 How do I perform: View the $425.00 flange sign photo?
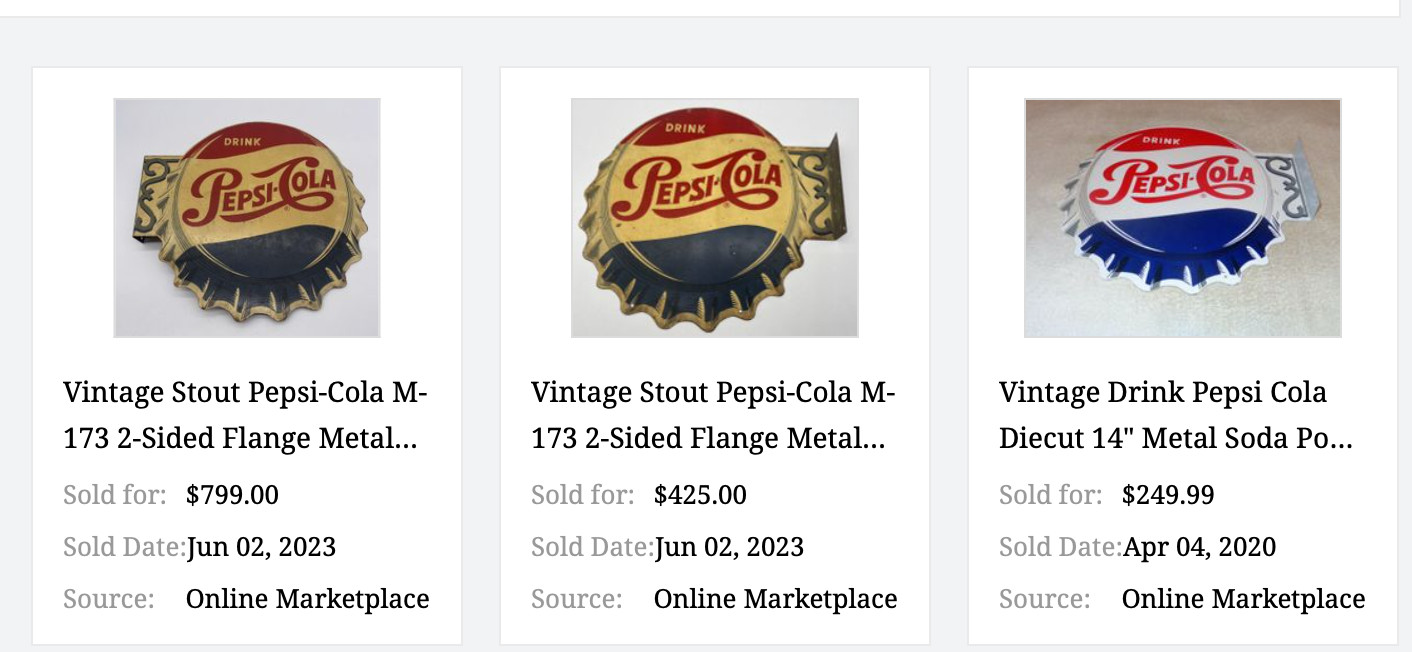[x=714, y=217]
